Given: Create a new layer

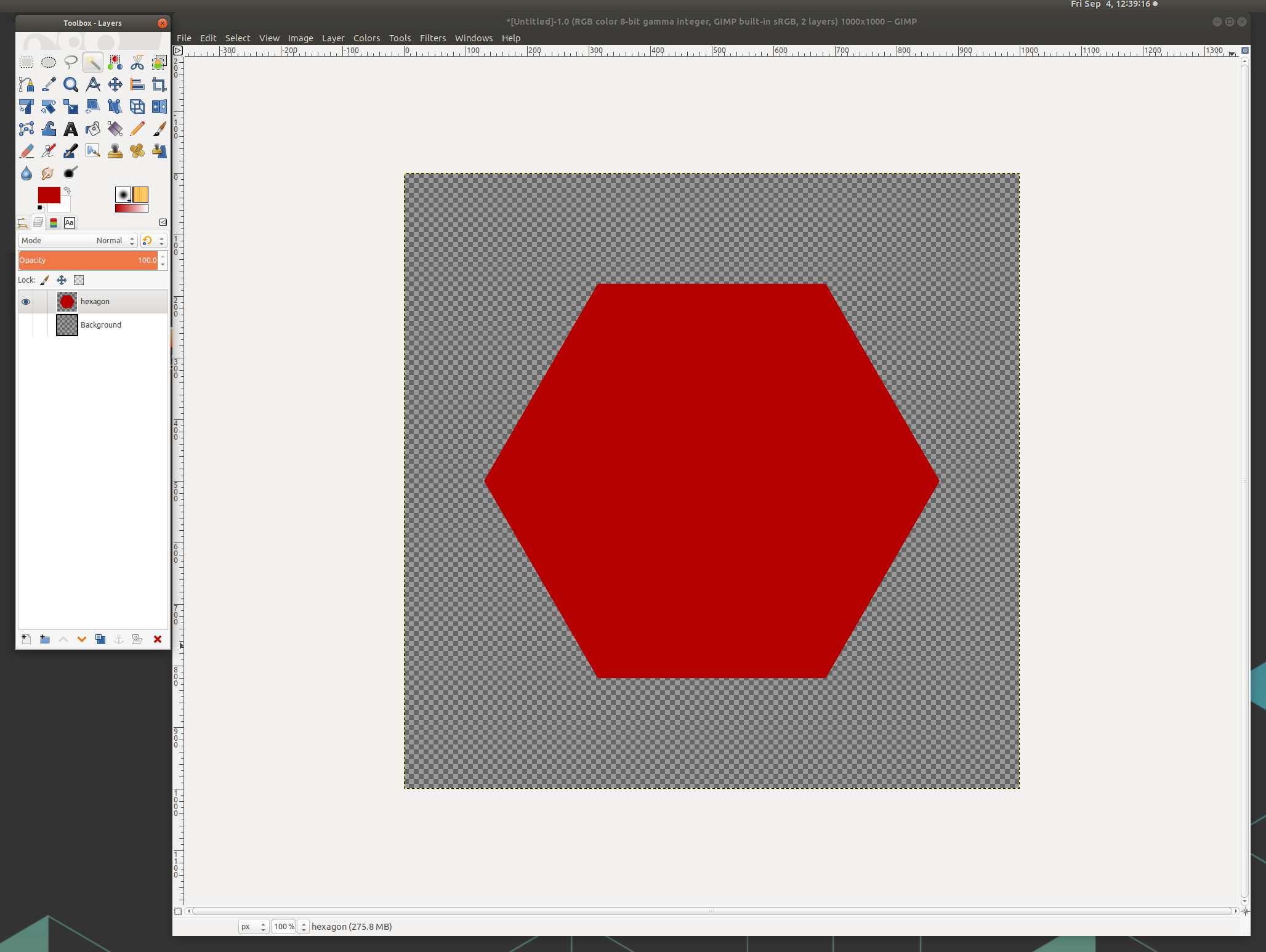Looking at the screenshot, I should click(x=26, y=639).
